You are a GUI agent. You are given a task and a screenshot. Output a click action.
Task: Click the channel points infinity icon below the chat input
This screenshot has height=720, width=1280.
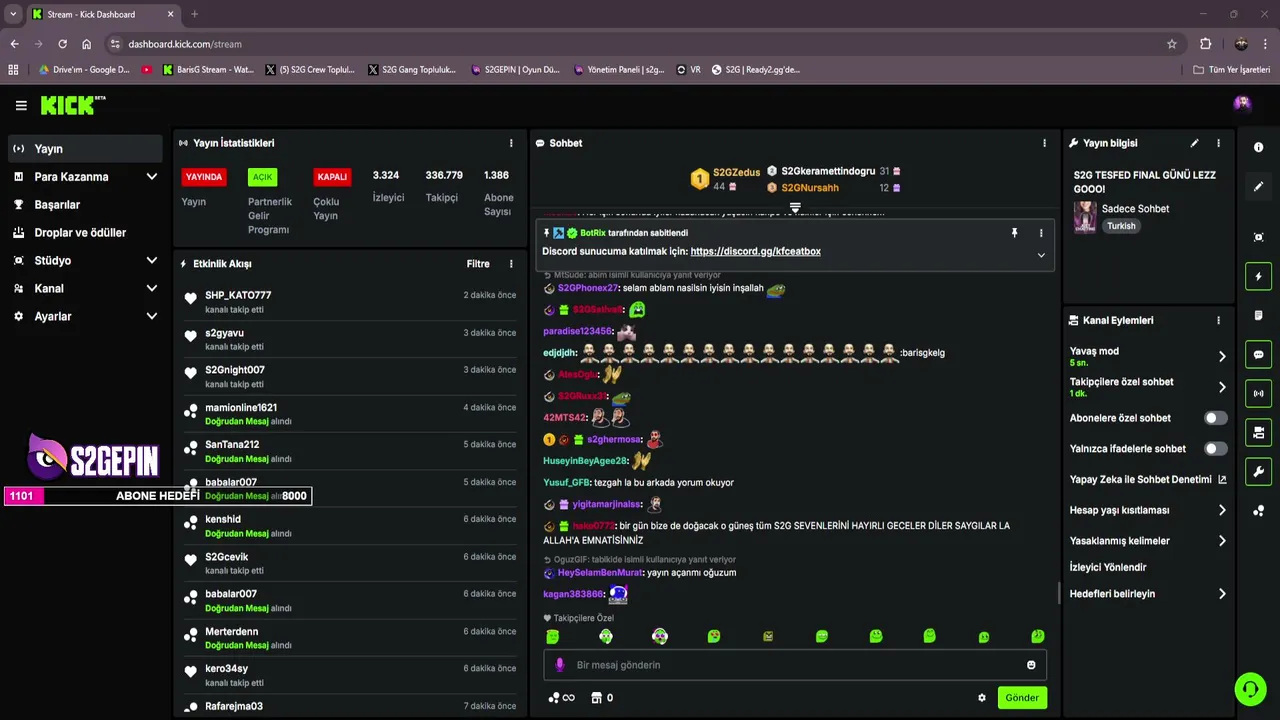coord(562,698)
